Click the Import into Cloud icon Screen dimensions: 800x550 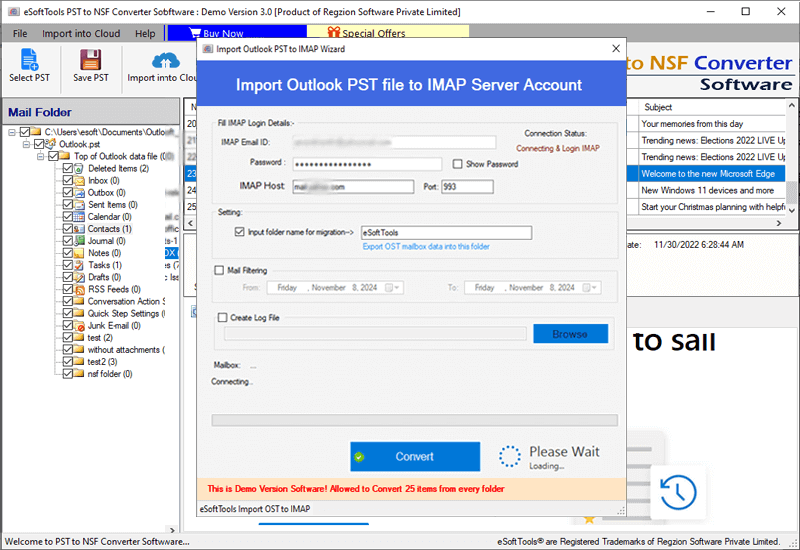pos(166,61)
